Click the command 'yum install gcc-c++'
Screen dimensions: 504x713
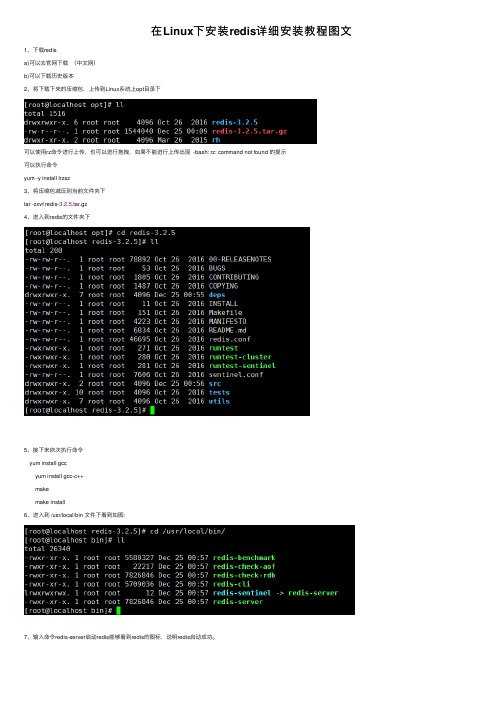[59, 476]
